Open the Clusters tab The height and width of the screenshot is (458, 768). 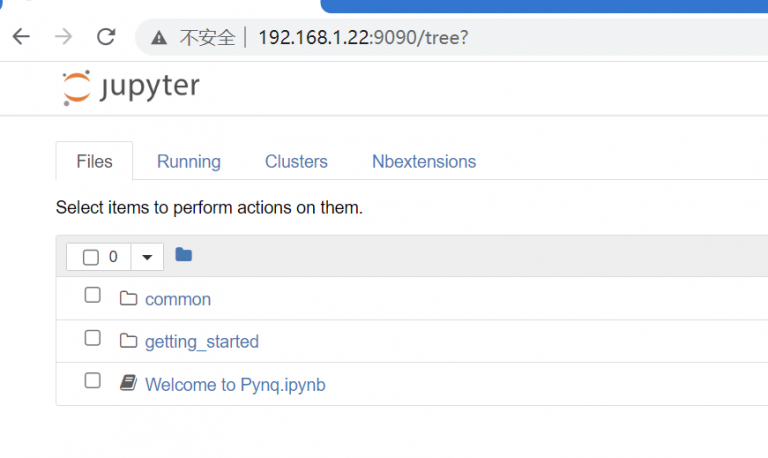tap(296, 161)
